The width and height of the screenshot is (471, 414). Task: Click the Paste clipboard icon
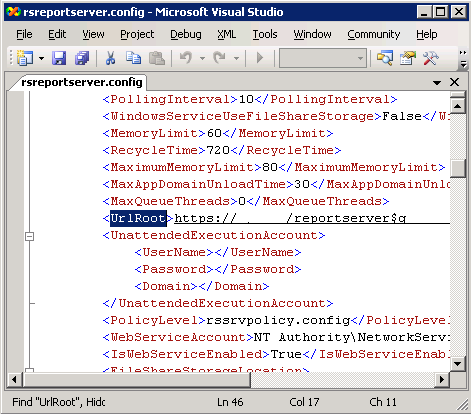pyautogui.click(x=156, y=58)
